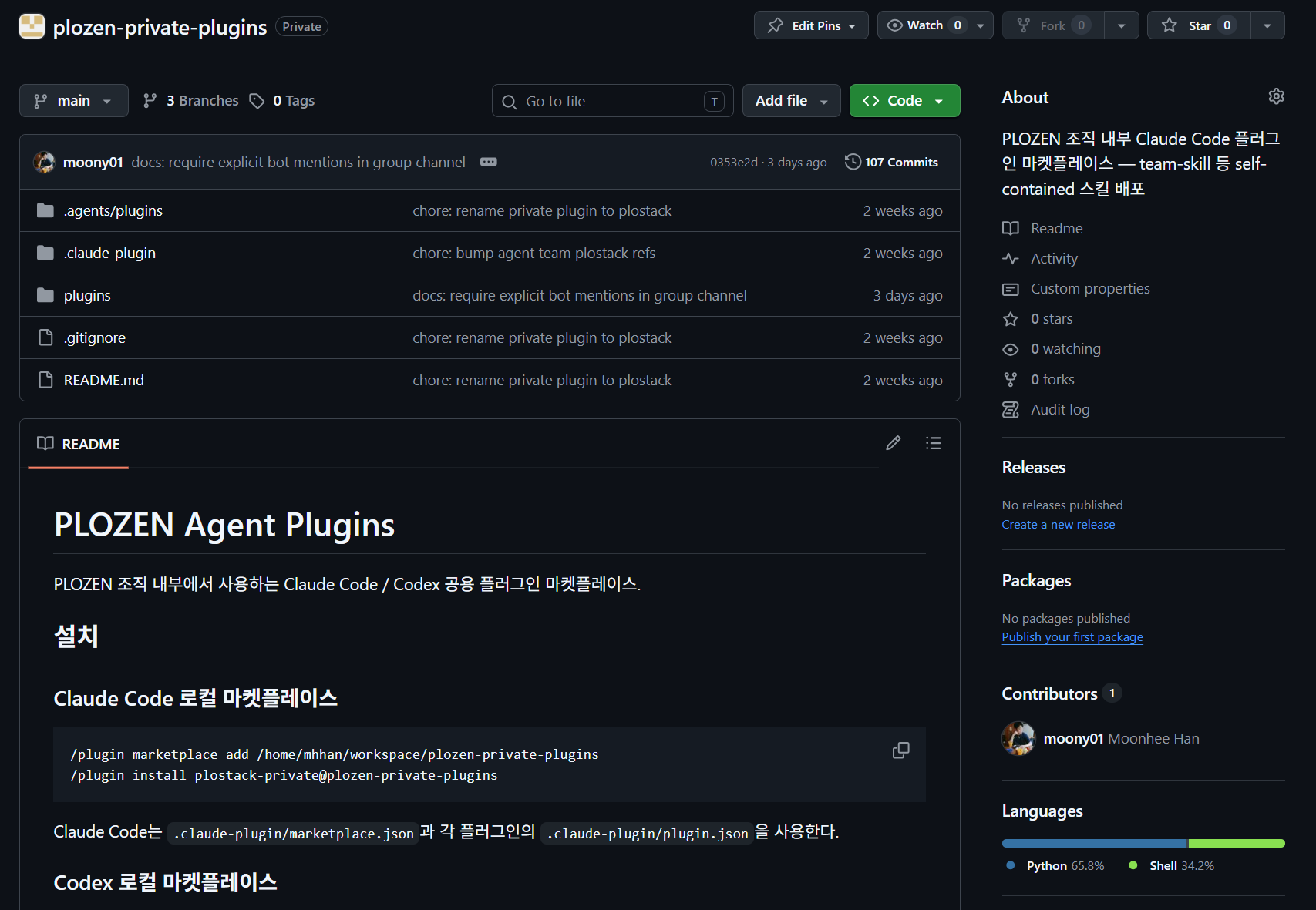Open the main branch dropdown
The width and height of the screenshot is (1316, 910).
[74, 101]
